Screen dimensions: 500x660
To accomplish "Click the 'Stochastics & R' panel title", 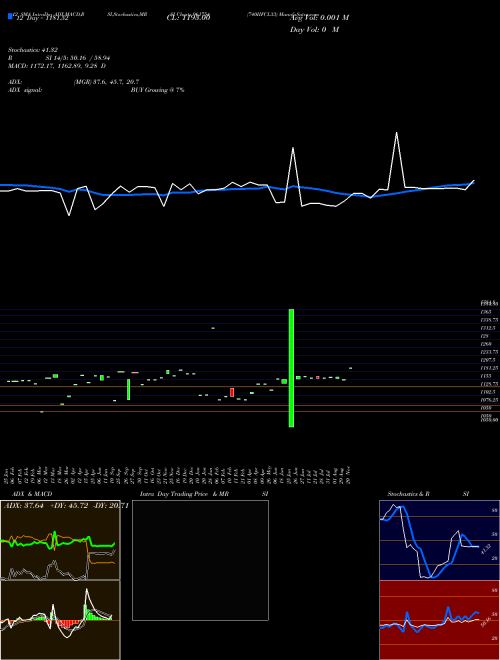I will point(408,494).
